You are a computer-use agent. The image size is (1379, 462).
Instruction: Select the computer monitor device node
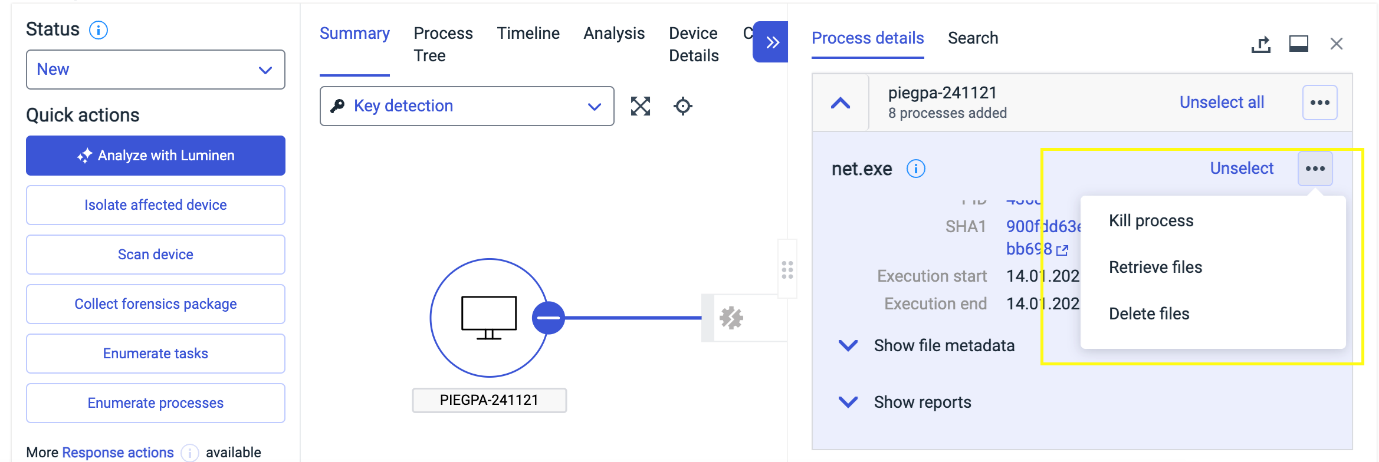click(489, 319)
